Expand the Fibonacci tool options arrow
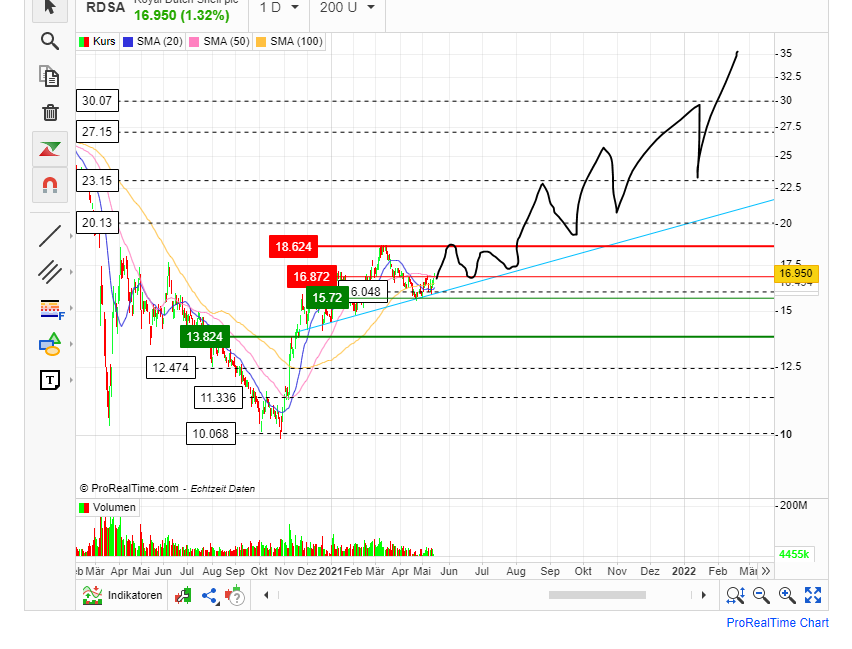Screen dimensions: 852x649 (x=71, y=309)
